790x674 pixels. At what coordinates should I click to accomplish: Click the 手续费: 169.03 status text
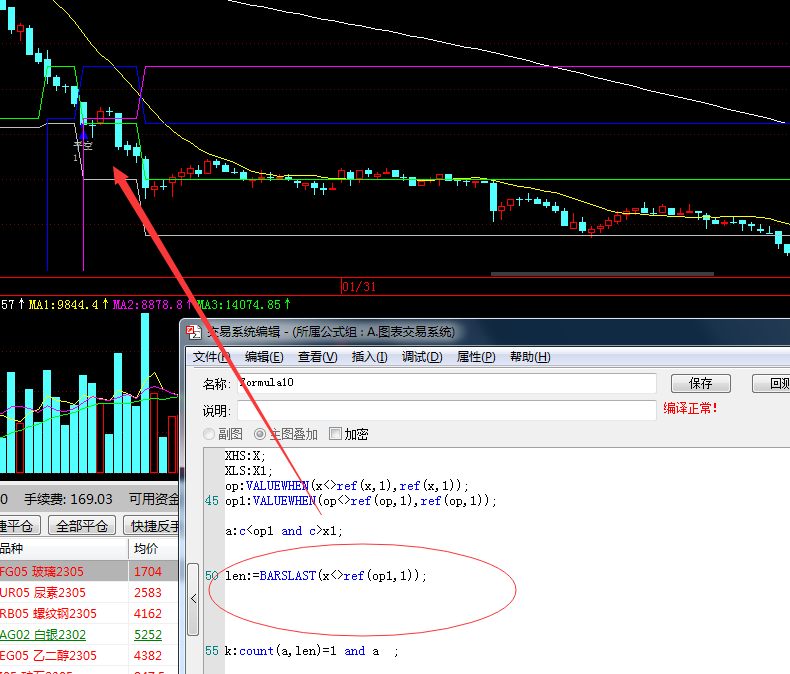68,499
